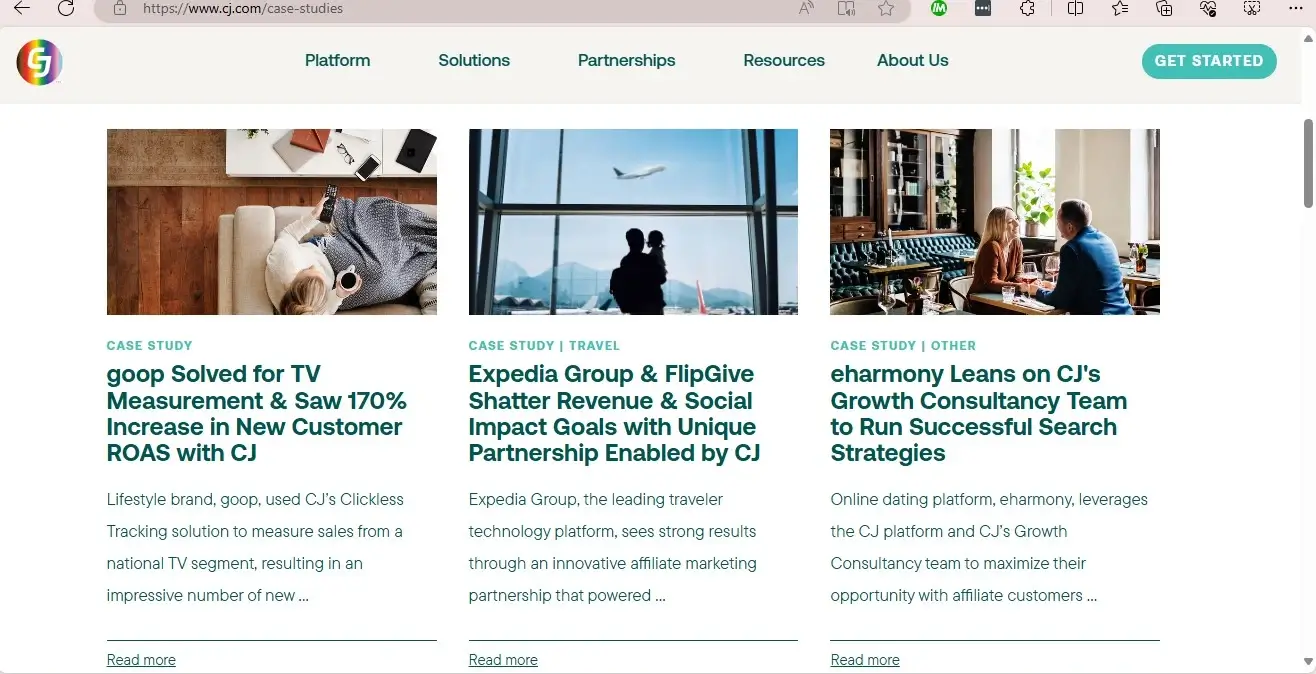The height and width of the screenshot is (674, 1316).
Task: Reload the page with the refresh icon
Action: (x=66, y=8)
